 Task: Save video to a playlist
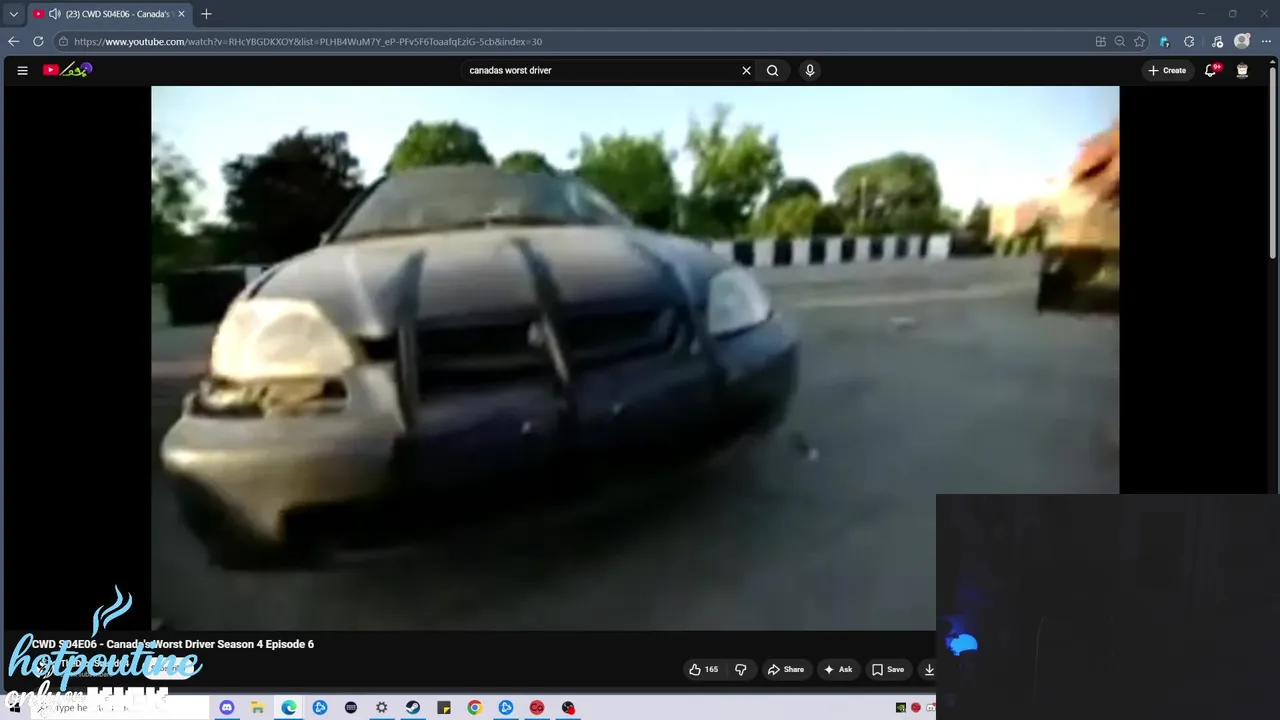coord(888,670)
